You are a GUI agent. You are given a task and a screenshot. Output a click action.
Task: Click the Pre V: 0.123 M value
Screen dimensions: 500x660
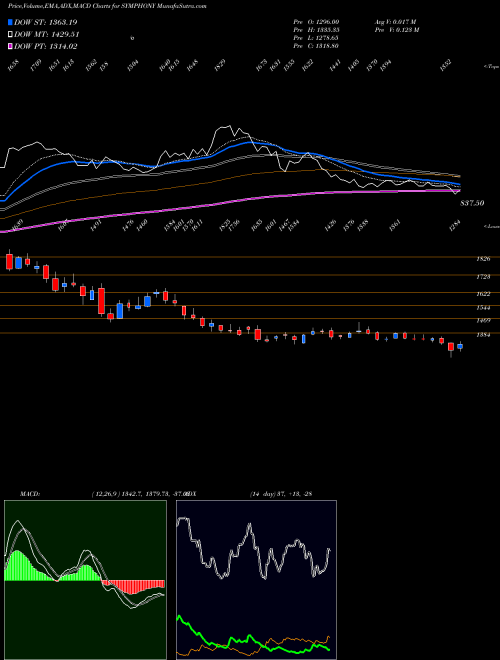pos(397,30)
